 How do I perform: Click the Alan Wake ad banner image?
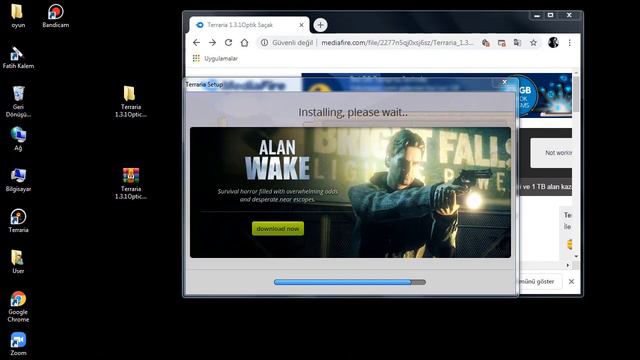[350, 192]
